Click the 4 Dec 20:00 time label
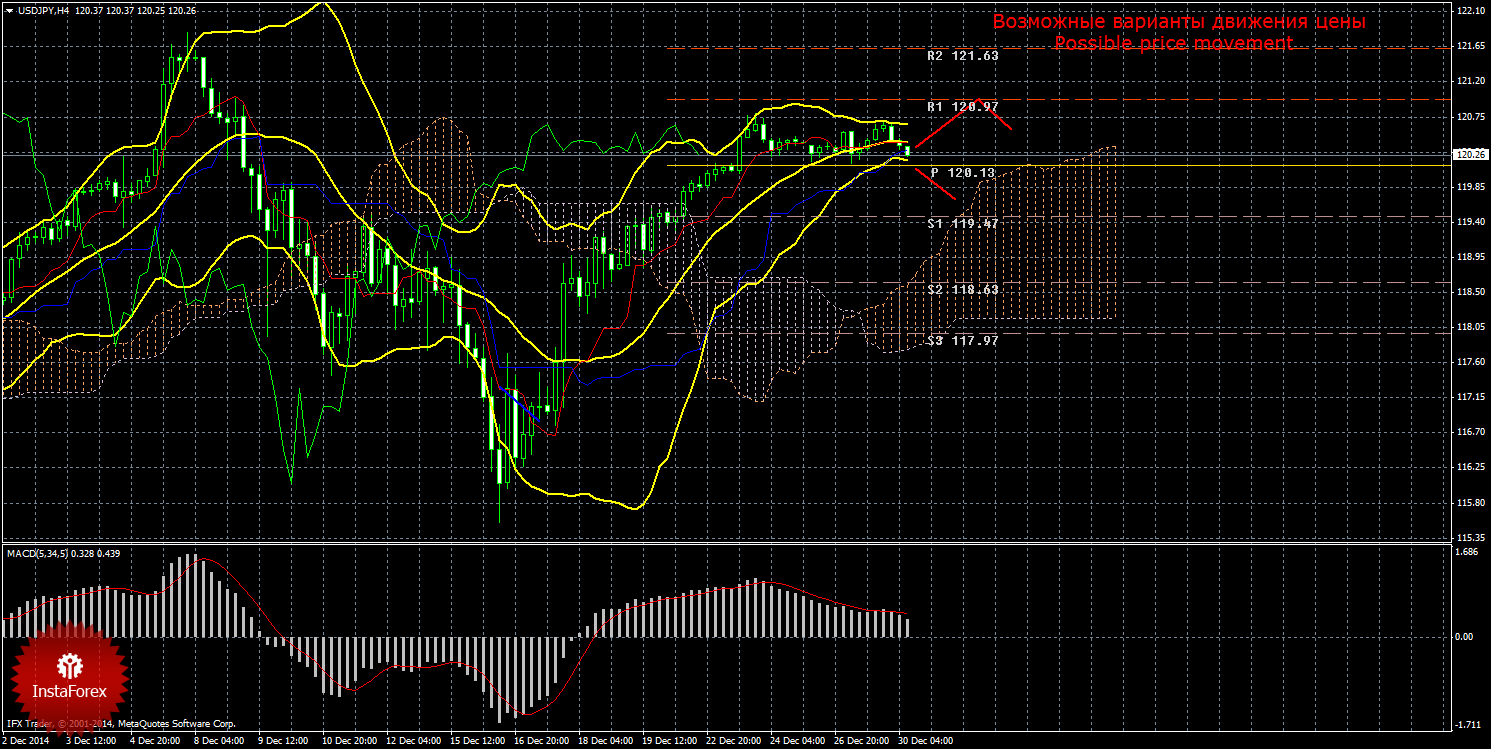Screen dimensions: 1491x749 (154, 741)
